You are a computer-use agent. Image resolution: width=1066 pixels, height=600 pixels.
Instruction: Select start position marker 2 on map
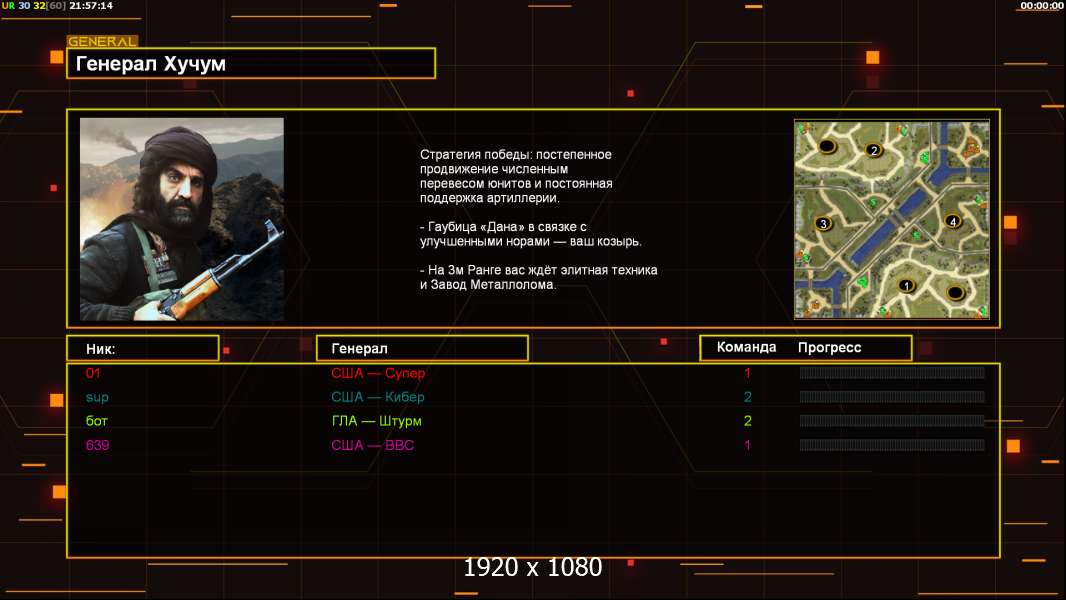(x=874, y=150)
